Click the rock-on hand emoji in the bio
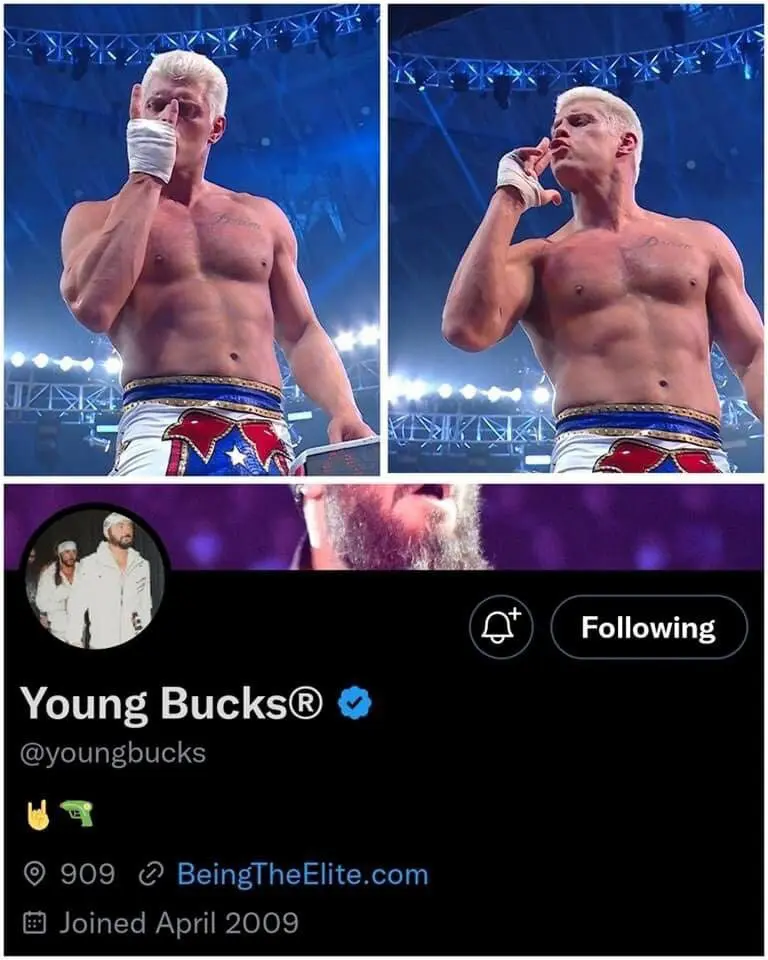The height and width of the screenshot is (960, 768). click(34, 814)
